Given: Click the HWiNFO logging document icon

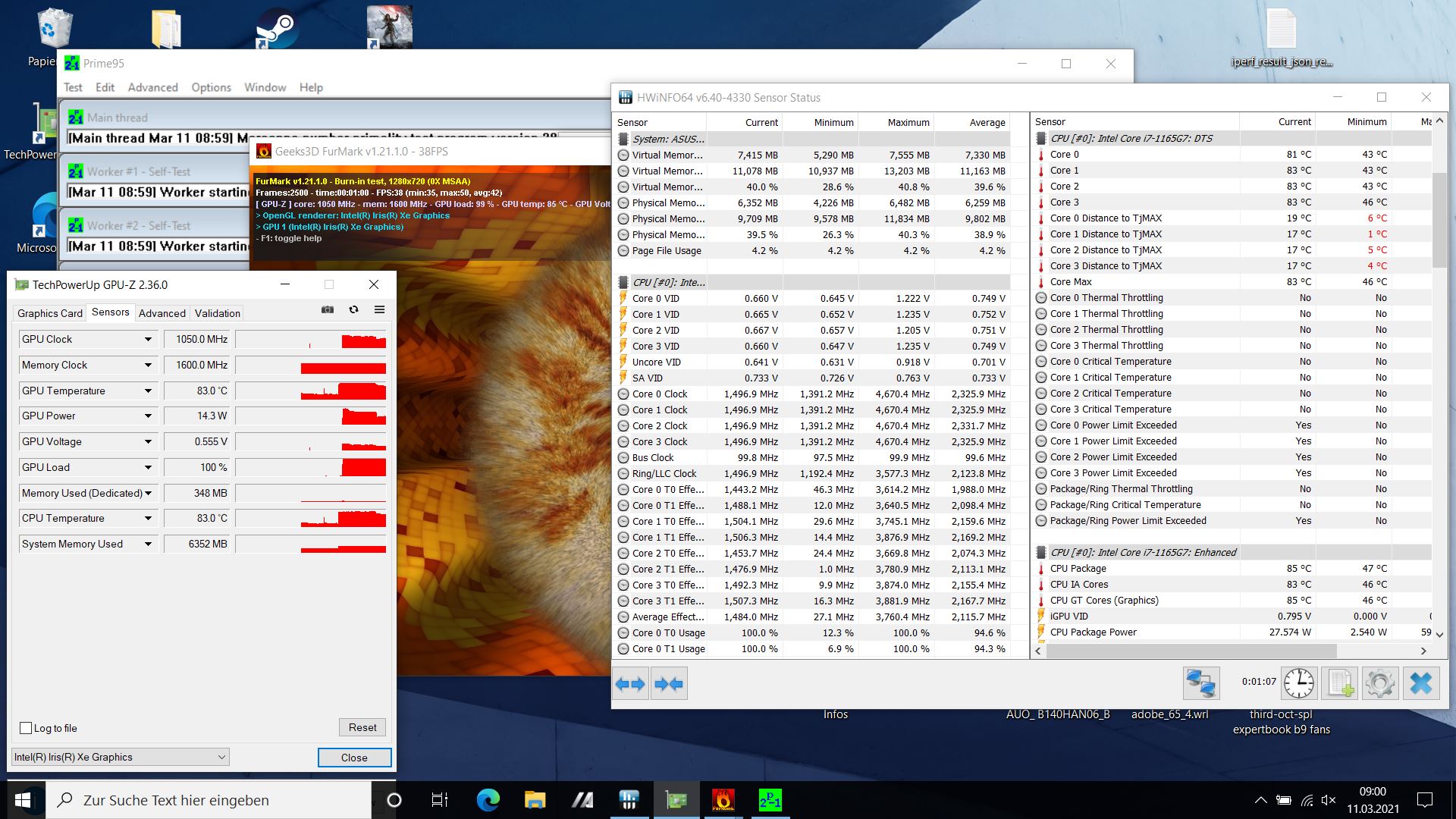Looking at the screenshot, I should (x=1339, y=683).
